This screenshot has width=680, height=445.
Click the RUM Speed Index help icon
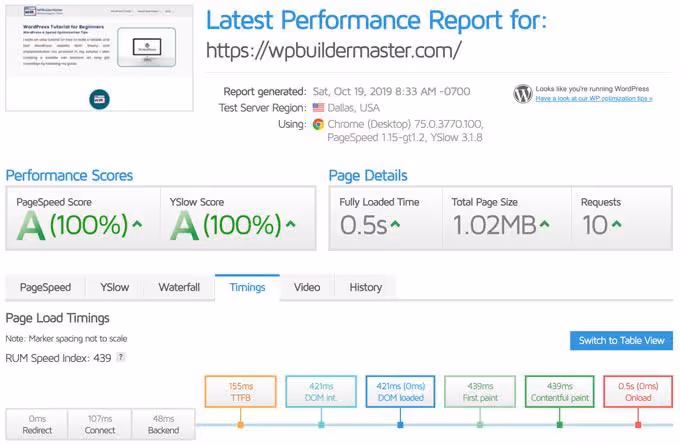121,357
